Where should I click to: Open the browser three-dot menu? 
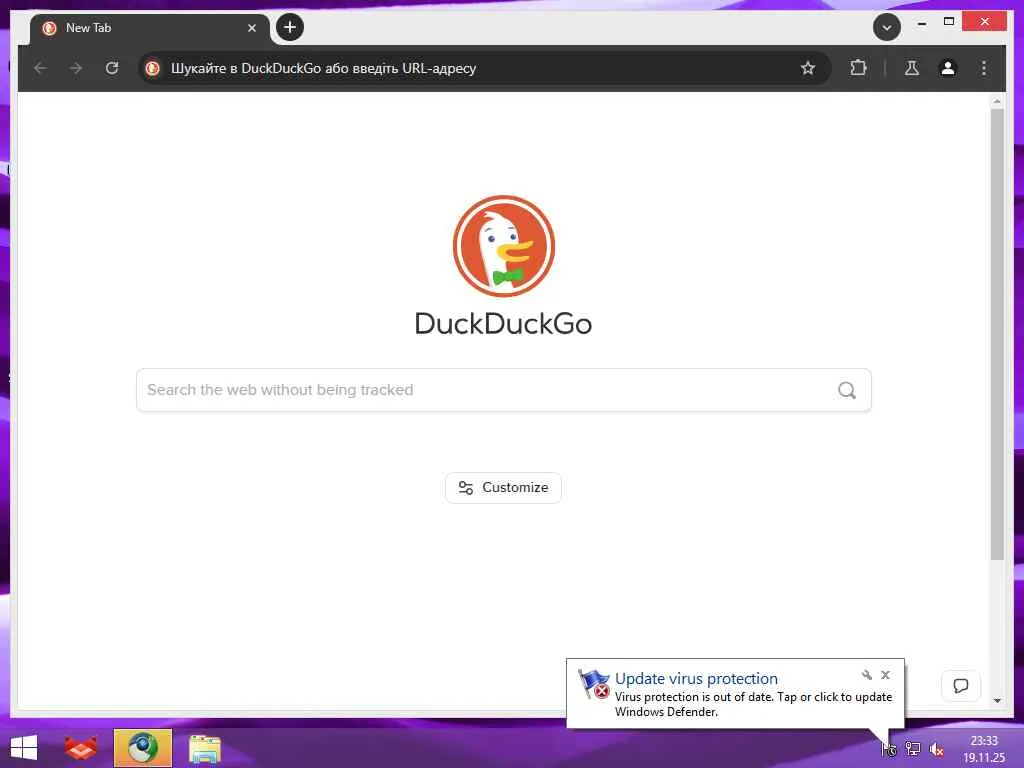[984, 68]
